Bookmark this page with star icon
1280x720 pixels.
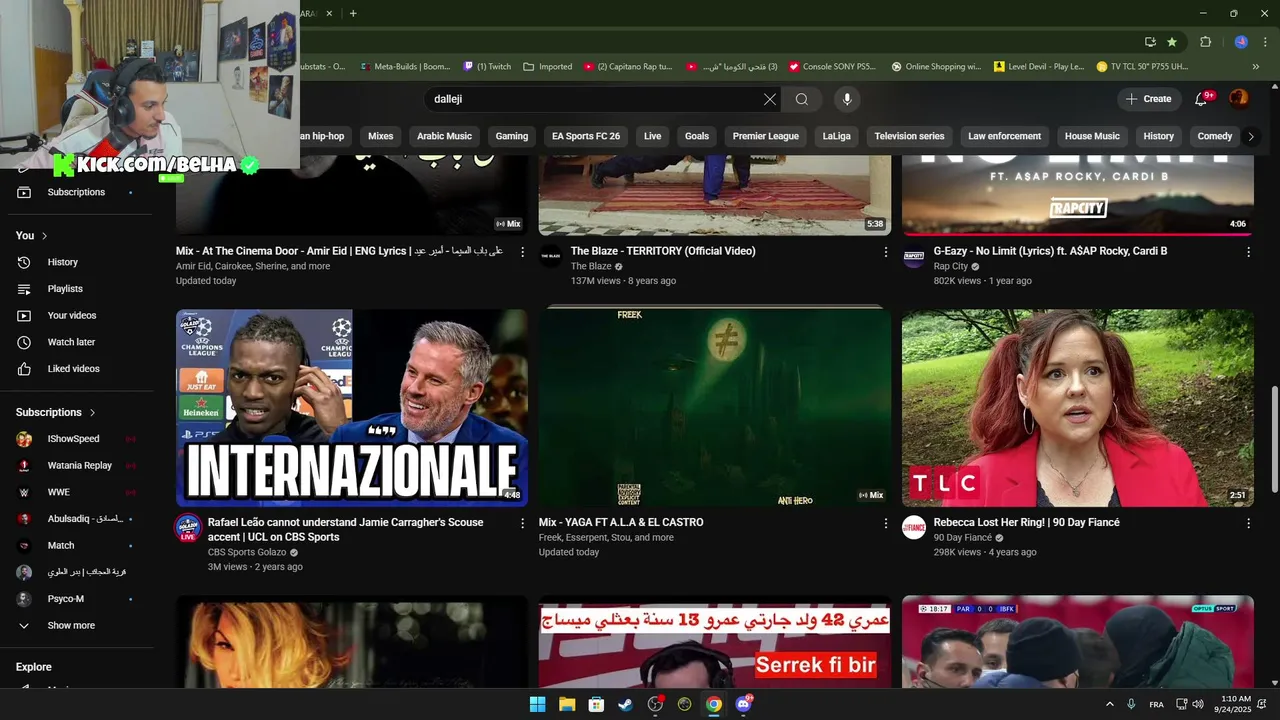pos(1172,42)
